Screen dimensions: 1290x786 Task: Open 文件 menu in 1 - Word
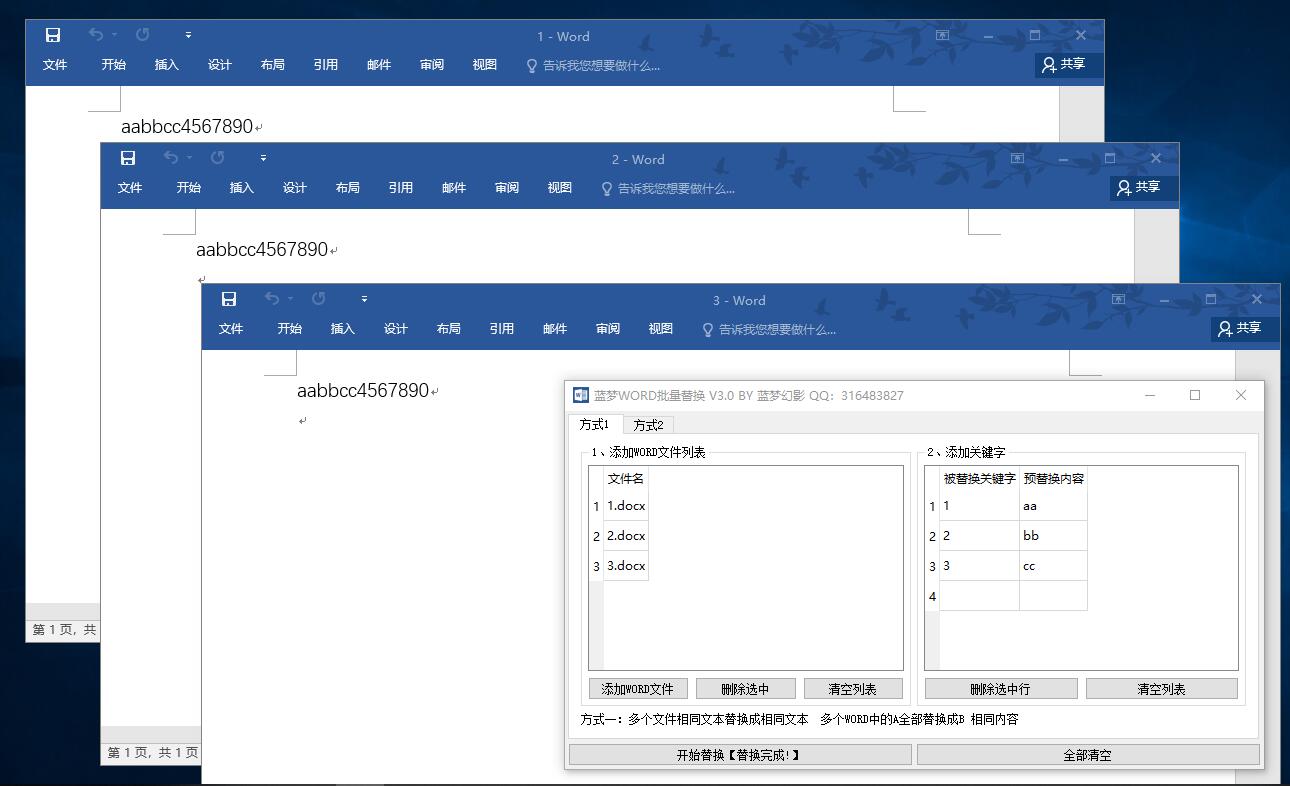[x=55, y=65]
